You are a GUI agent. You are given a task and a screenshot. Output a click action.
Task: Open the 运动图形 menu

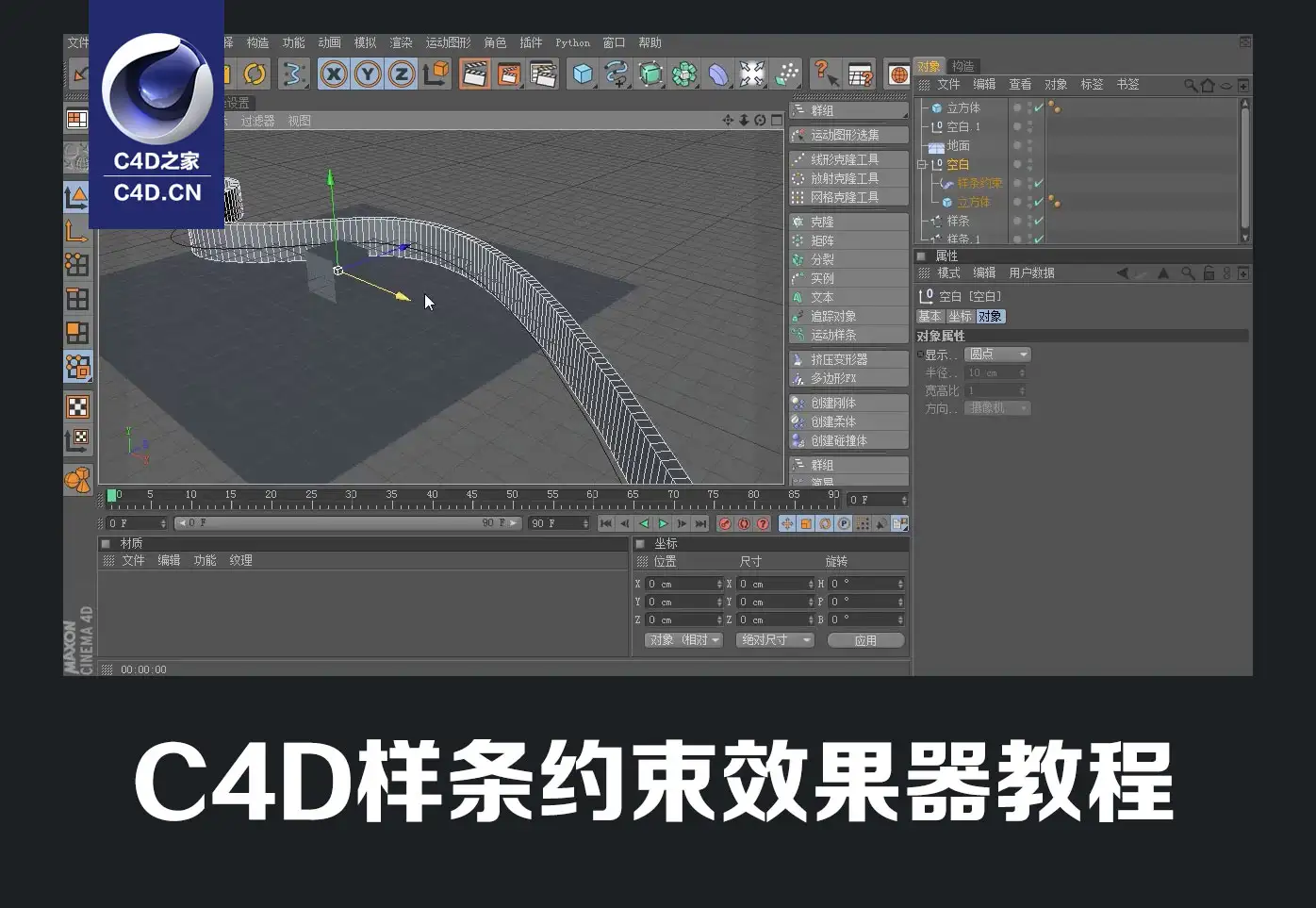click(448, 42)
